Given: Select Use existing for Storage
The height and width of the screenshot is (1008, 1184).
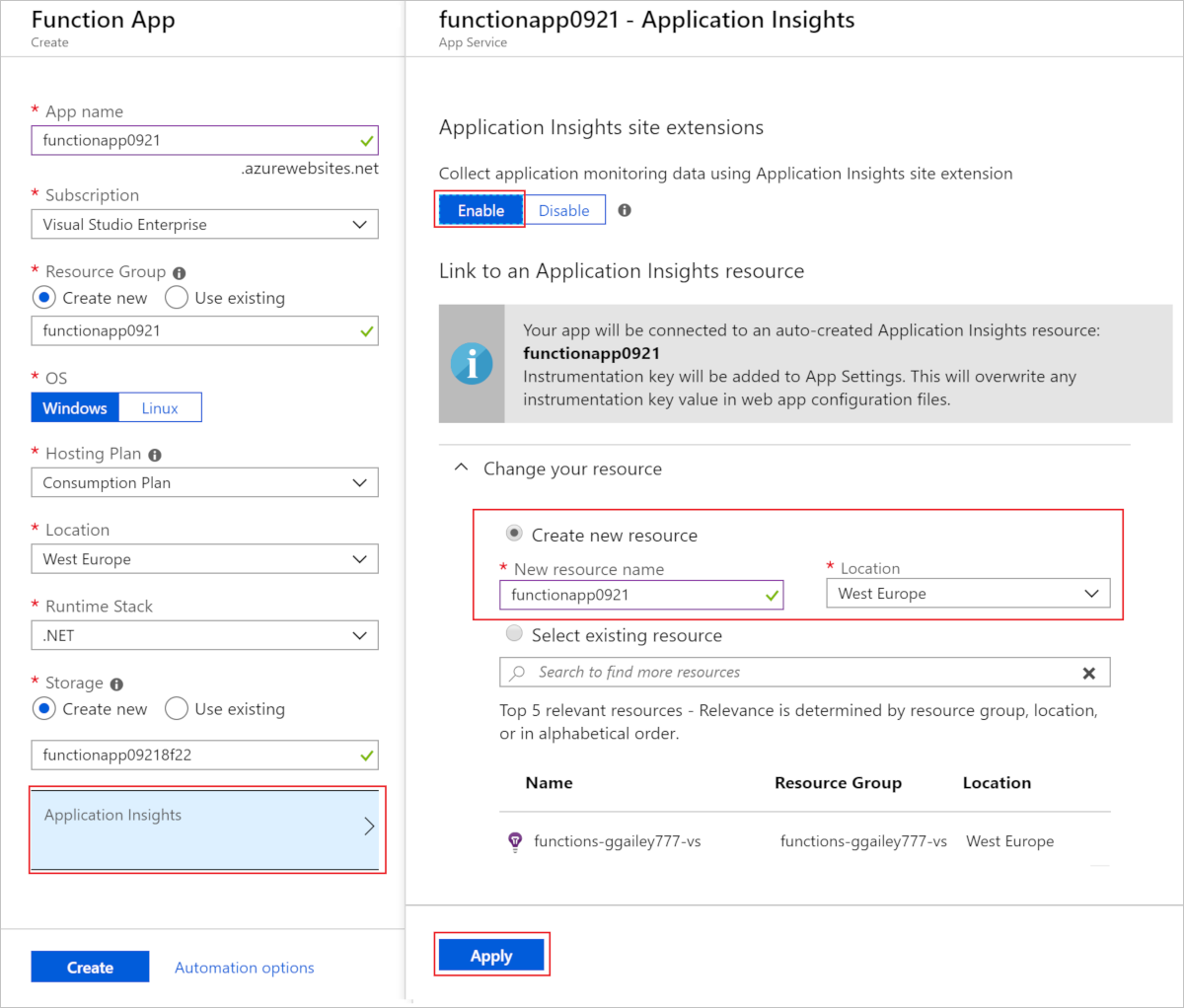Looking at the screenshot, I should click(177, 708).
